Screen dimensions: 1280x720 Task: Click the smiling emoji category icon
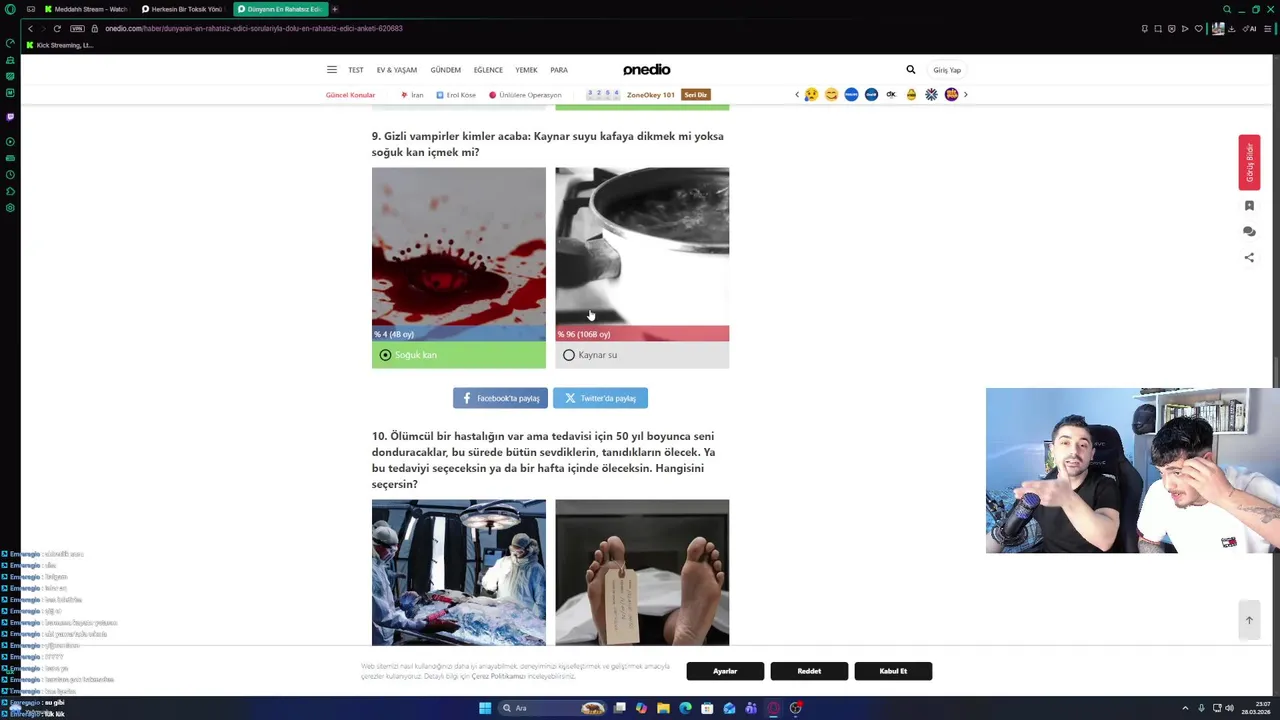click(x=831, y=94)
